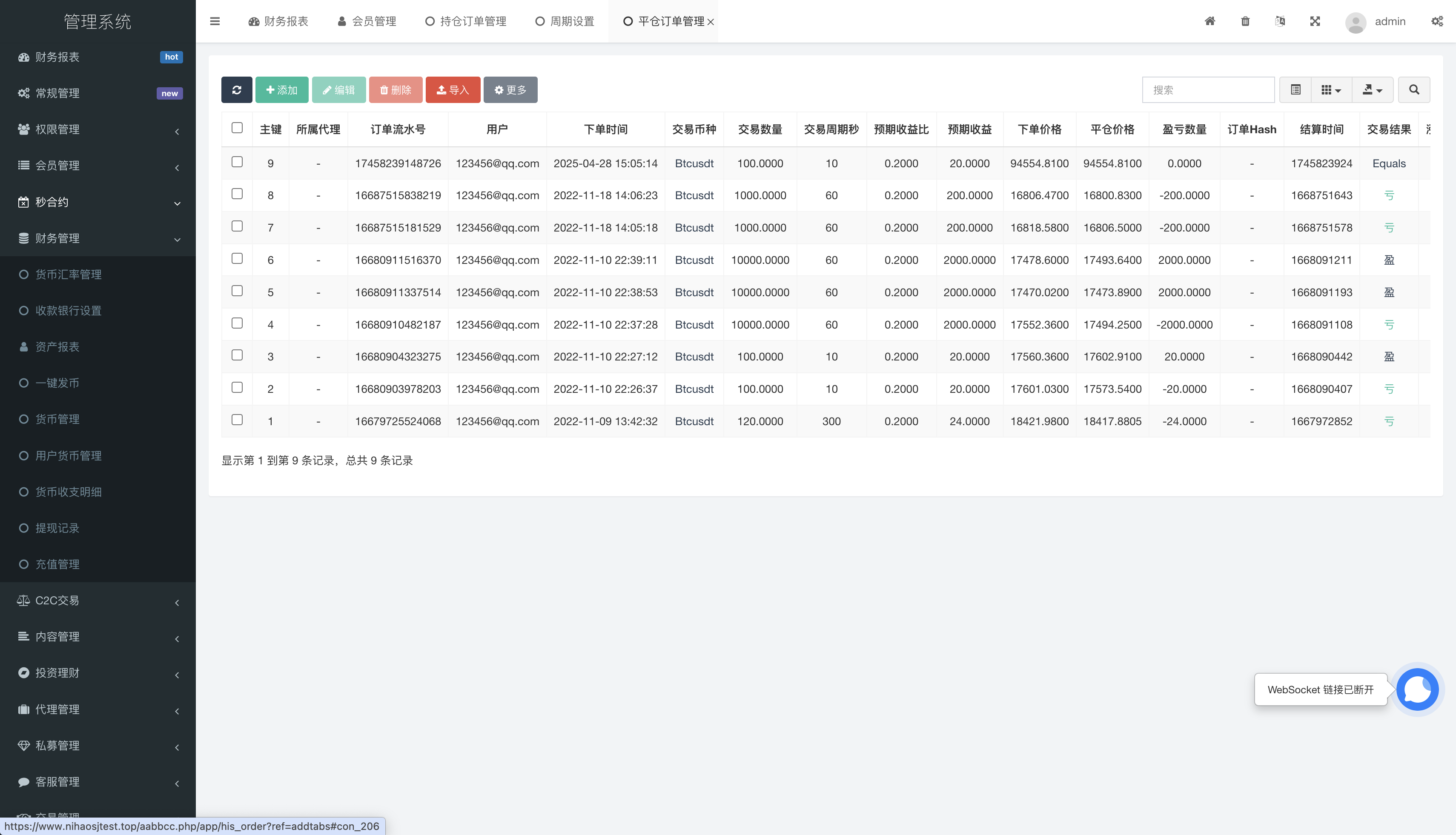This screenshot has width=1456, height=835.
Task: Click the home icon in top bar
Action: point(1210,21)
